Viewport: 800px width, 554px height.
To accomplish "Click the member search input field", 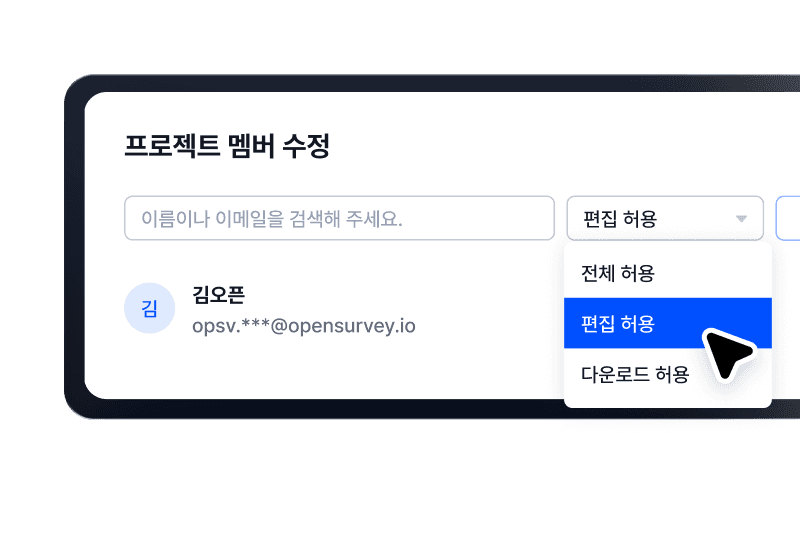I will point(339,218).
